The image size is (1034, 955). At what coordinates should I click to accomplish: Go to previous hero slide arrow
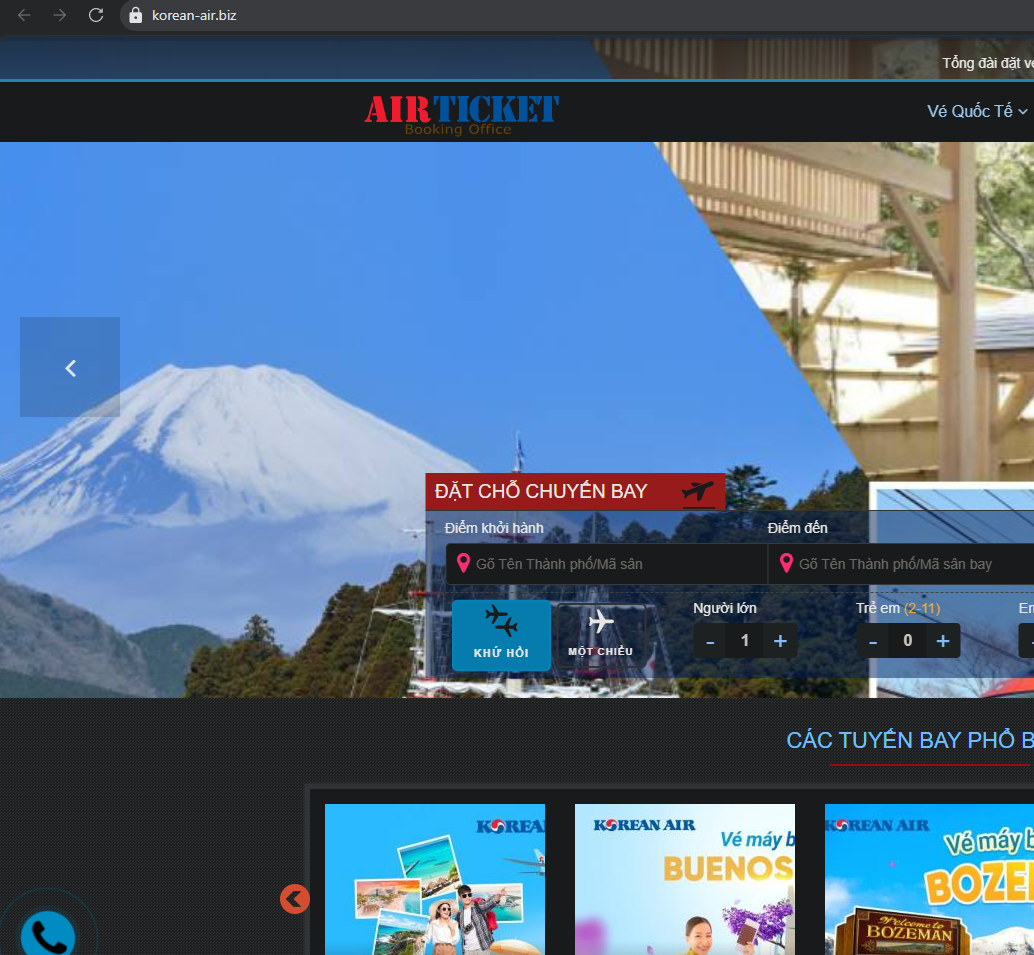pyautogui.click(x=70, y=367)
